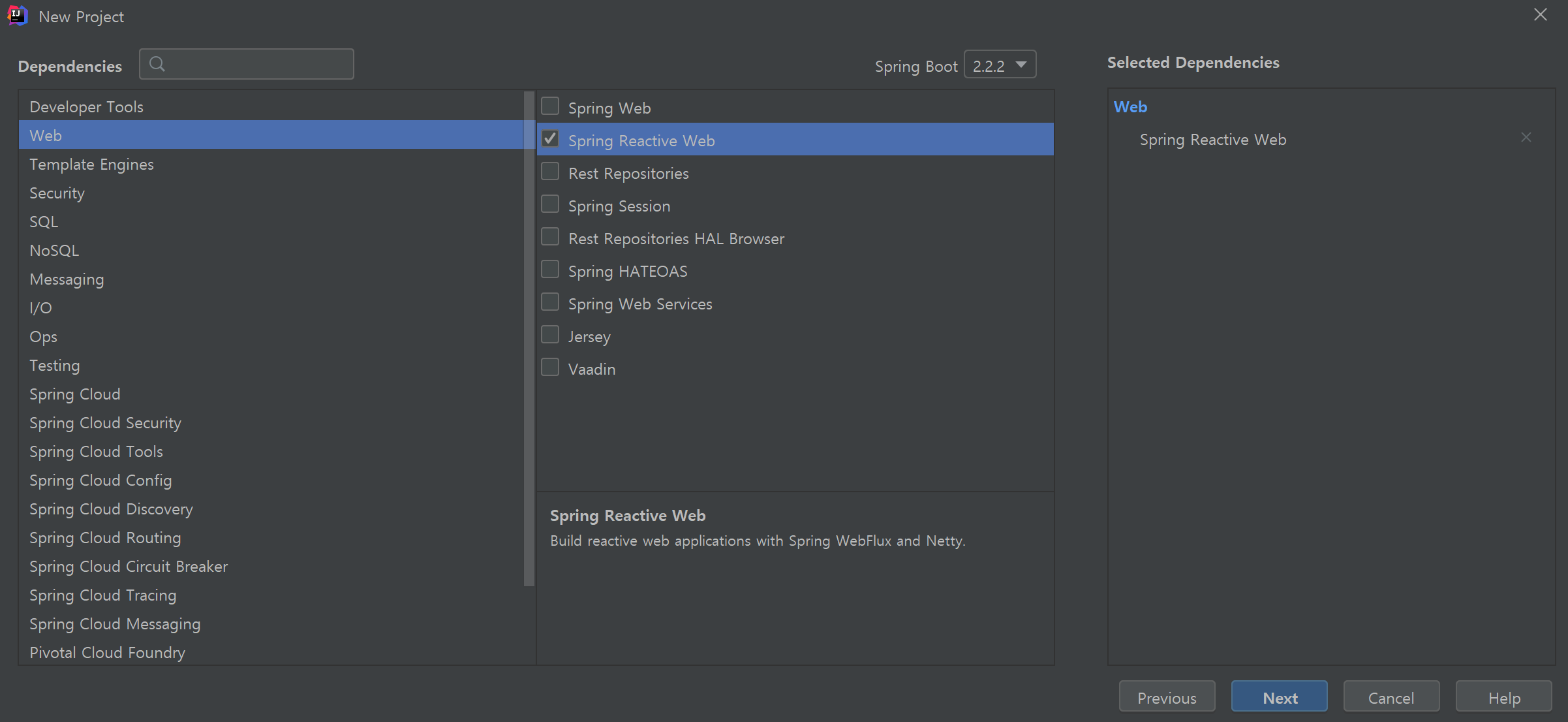Check the Spring HATEOAS option
The image size is (1568, 722).
(x=550, y=270)
